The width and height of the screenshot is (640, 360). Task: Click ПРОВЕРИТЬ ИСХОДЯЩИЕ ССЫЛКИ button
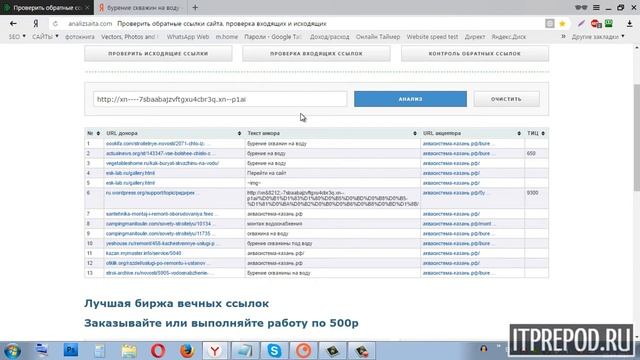pos(158,54)
